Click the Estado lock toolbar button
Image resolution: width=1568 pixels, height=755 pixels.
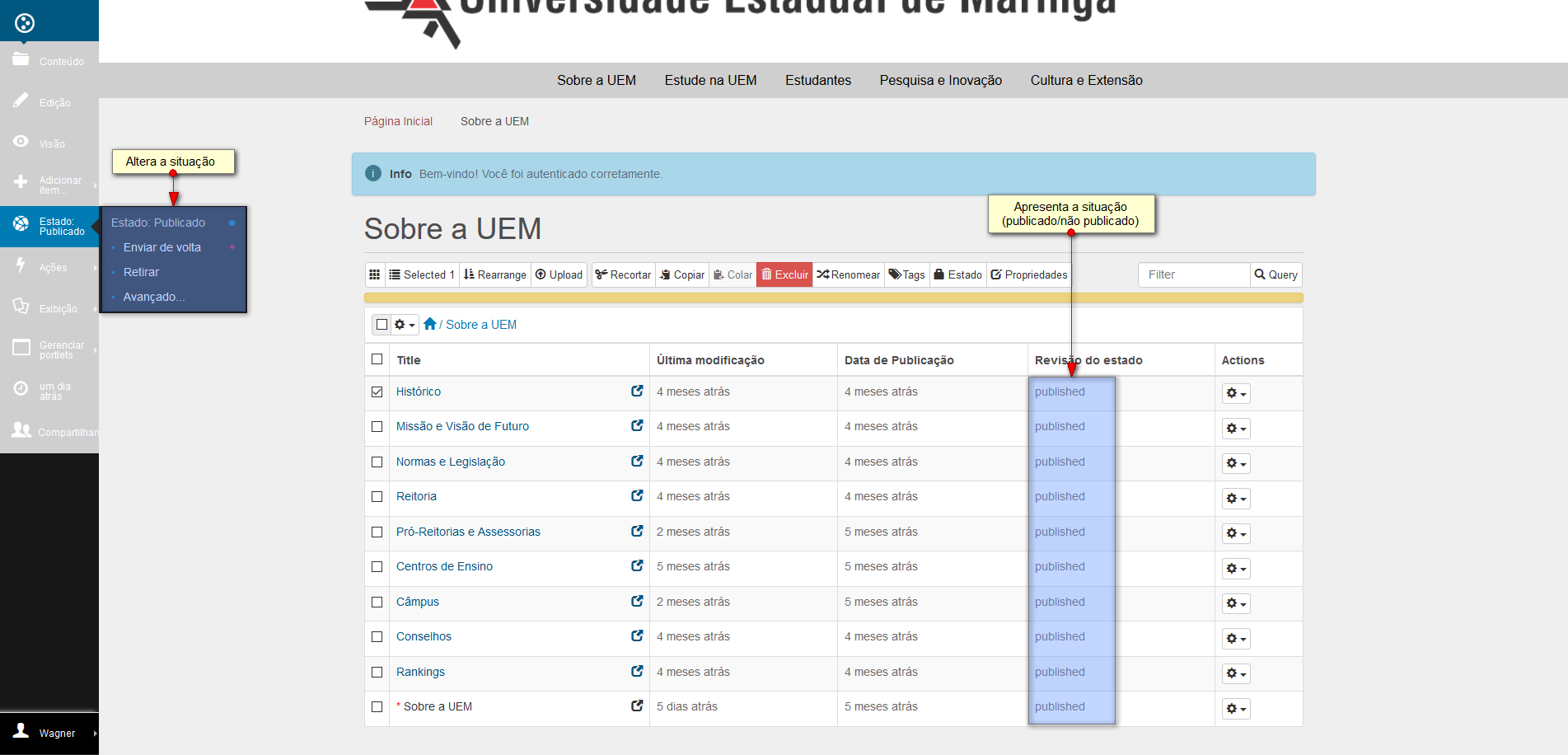coord(957,274)
